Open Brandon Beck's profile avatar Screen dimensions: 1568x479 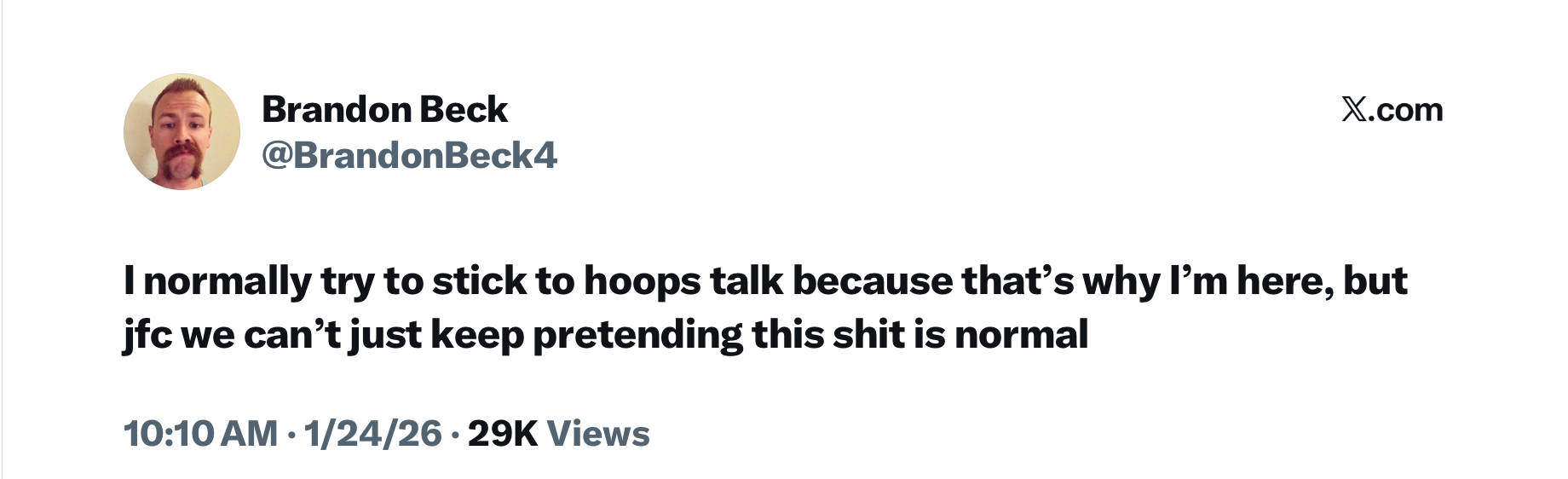click(182, 131)
